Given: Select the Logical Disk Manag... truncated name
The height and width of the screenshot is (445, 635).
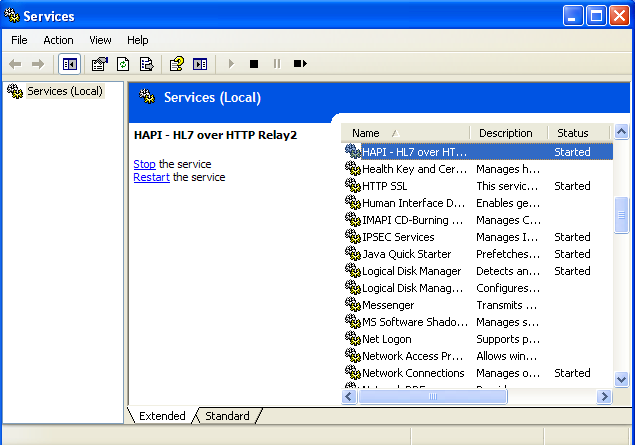Looking at the screenshot, I should (412, 288).
